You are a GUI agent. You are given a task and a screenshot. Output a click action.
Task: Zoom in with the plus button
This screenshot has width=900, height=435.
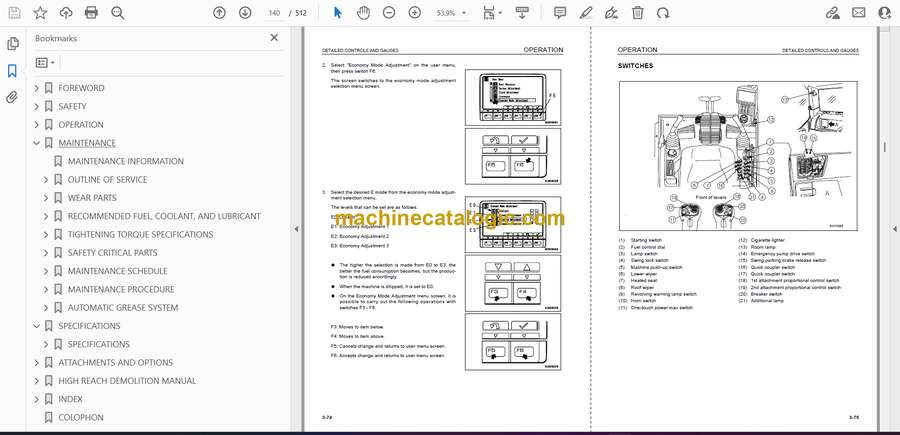pos(414,13)
